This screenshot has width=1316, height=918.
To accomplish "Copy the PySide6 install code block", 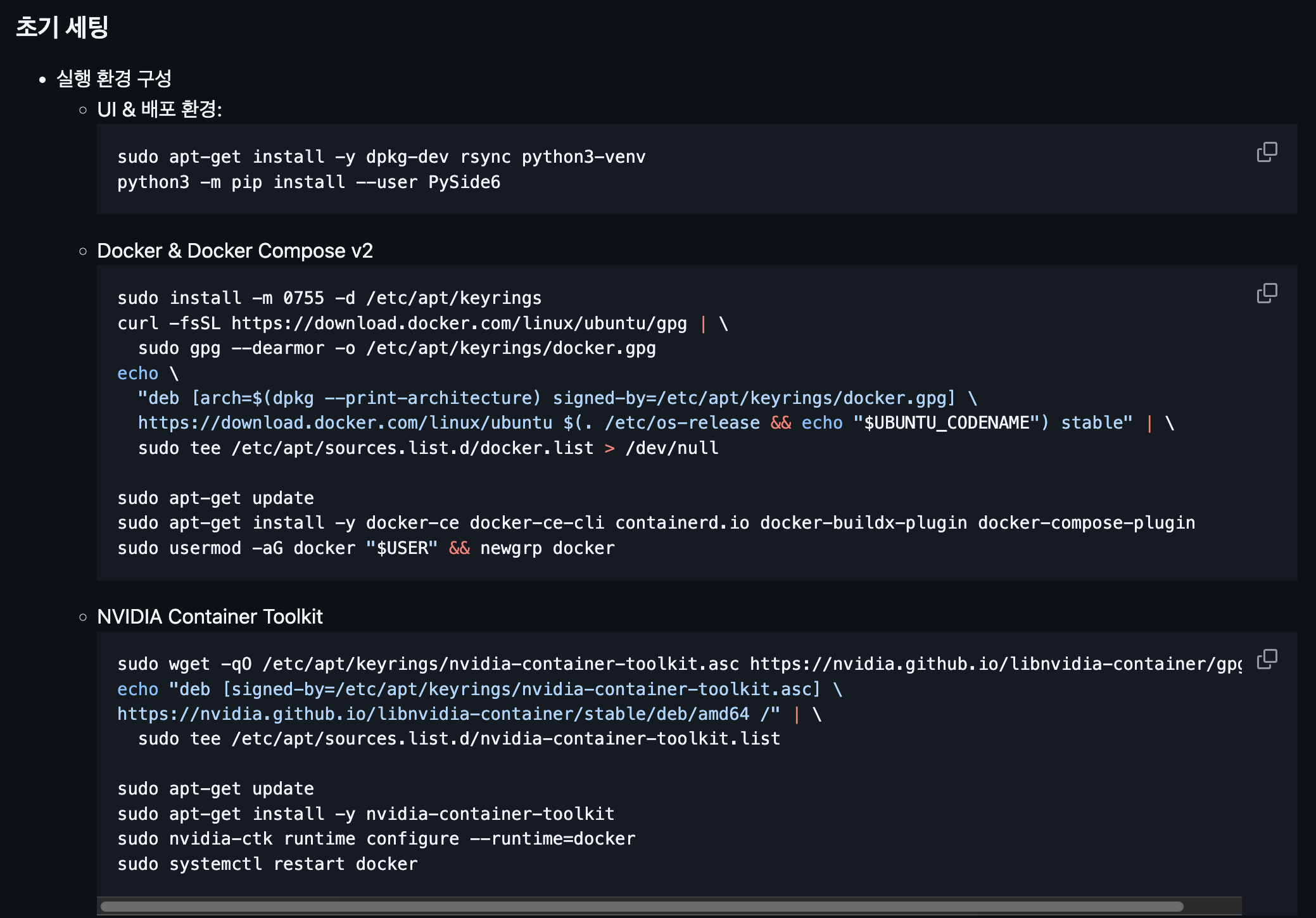I will (1267, 152).
